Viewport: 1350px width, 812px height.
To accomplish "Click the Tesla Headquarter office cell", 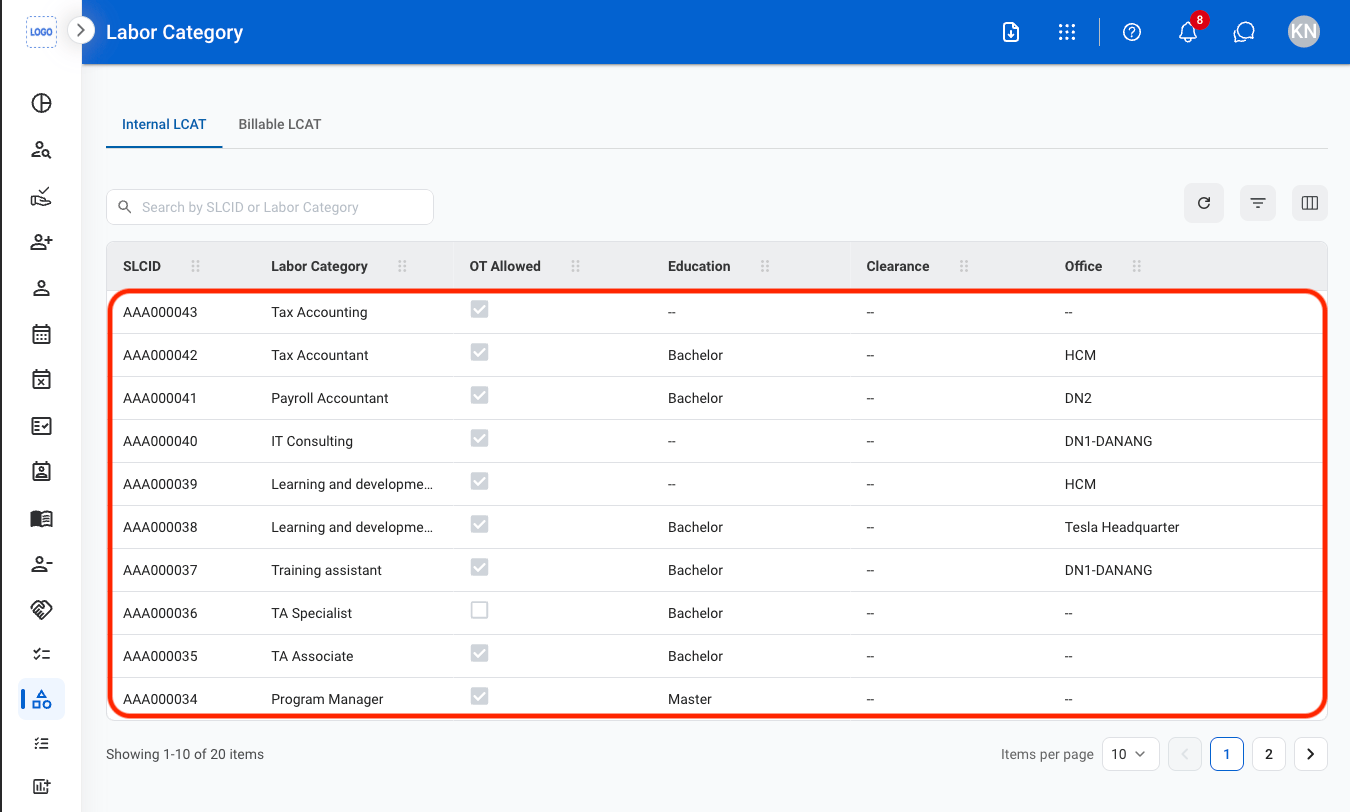I will click(x=1122, y=527).
